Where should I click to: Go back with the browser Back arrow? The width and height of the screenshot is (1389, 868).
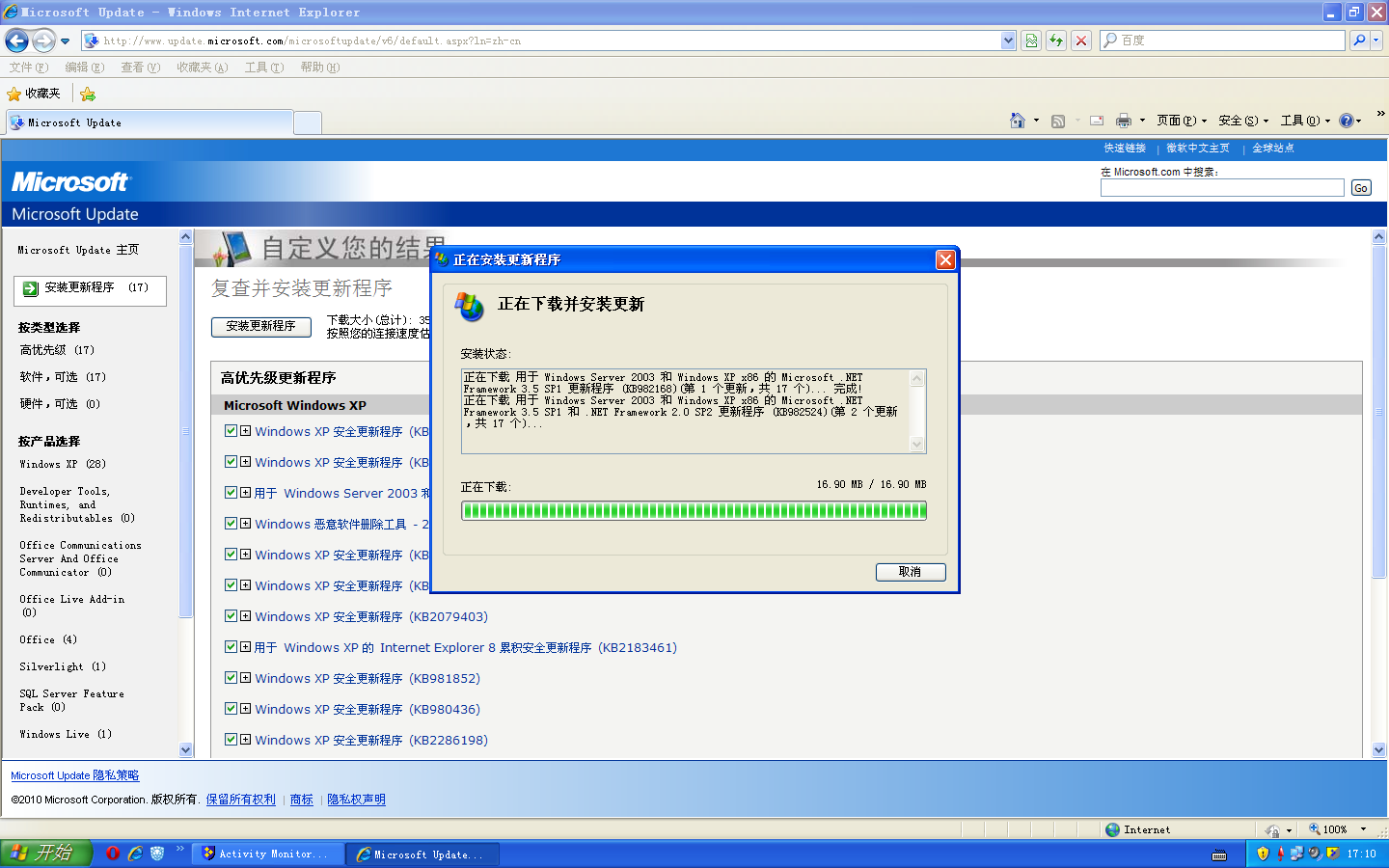(16, 41)
